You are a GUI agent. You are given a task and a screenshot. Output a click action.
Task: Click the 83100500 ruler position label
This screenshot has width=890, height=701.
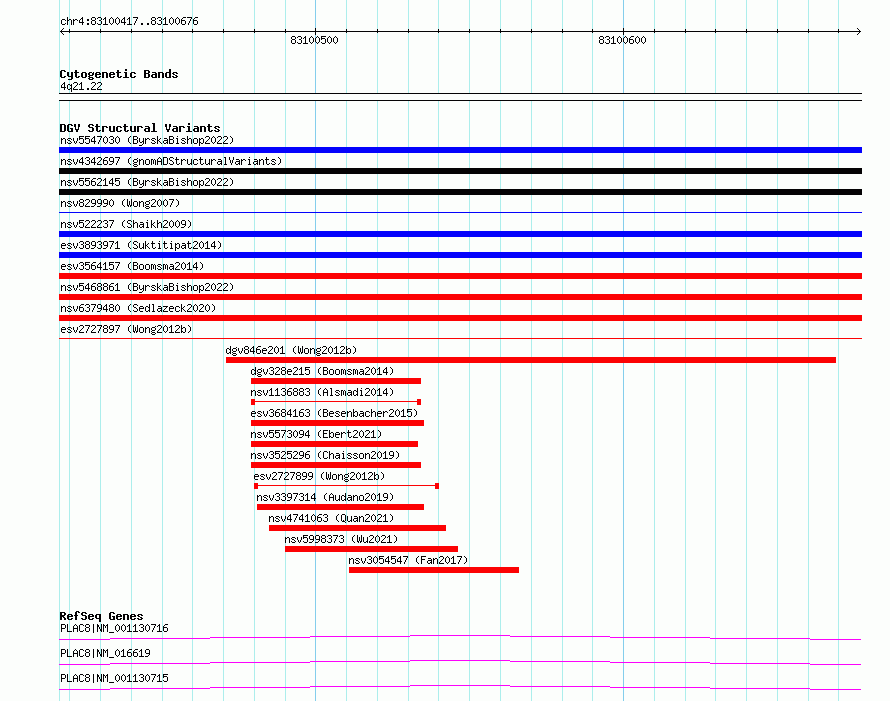click(314, 40)
